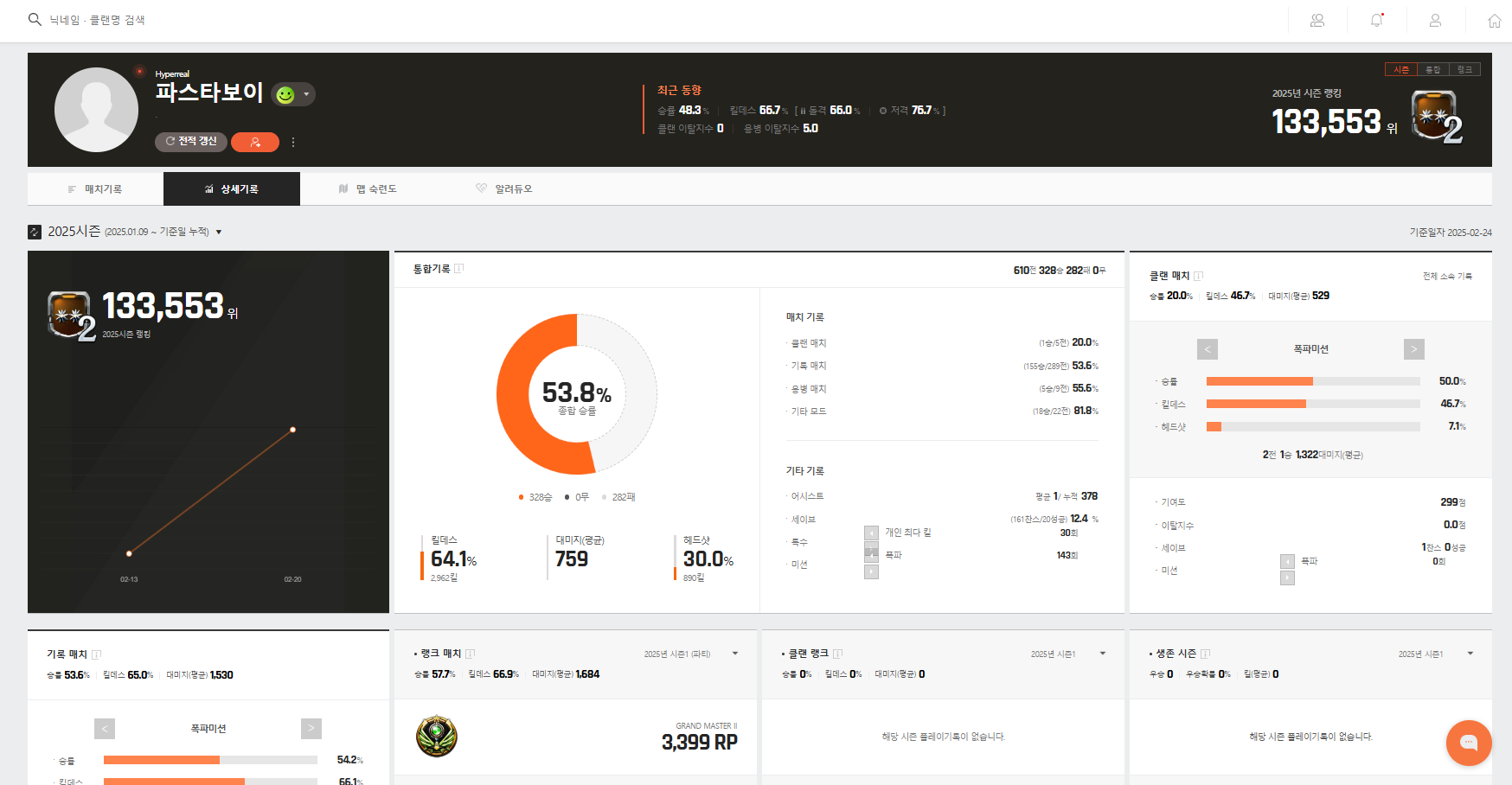Screen dimensions: 1512x785
Task: Click info icon beside 클랜 매치 title
Action: 1199,276
